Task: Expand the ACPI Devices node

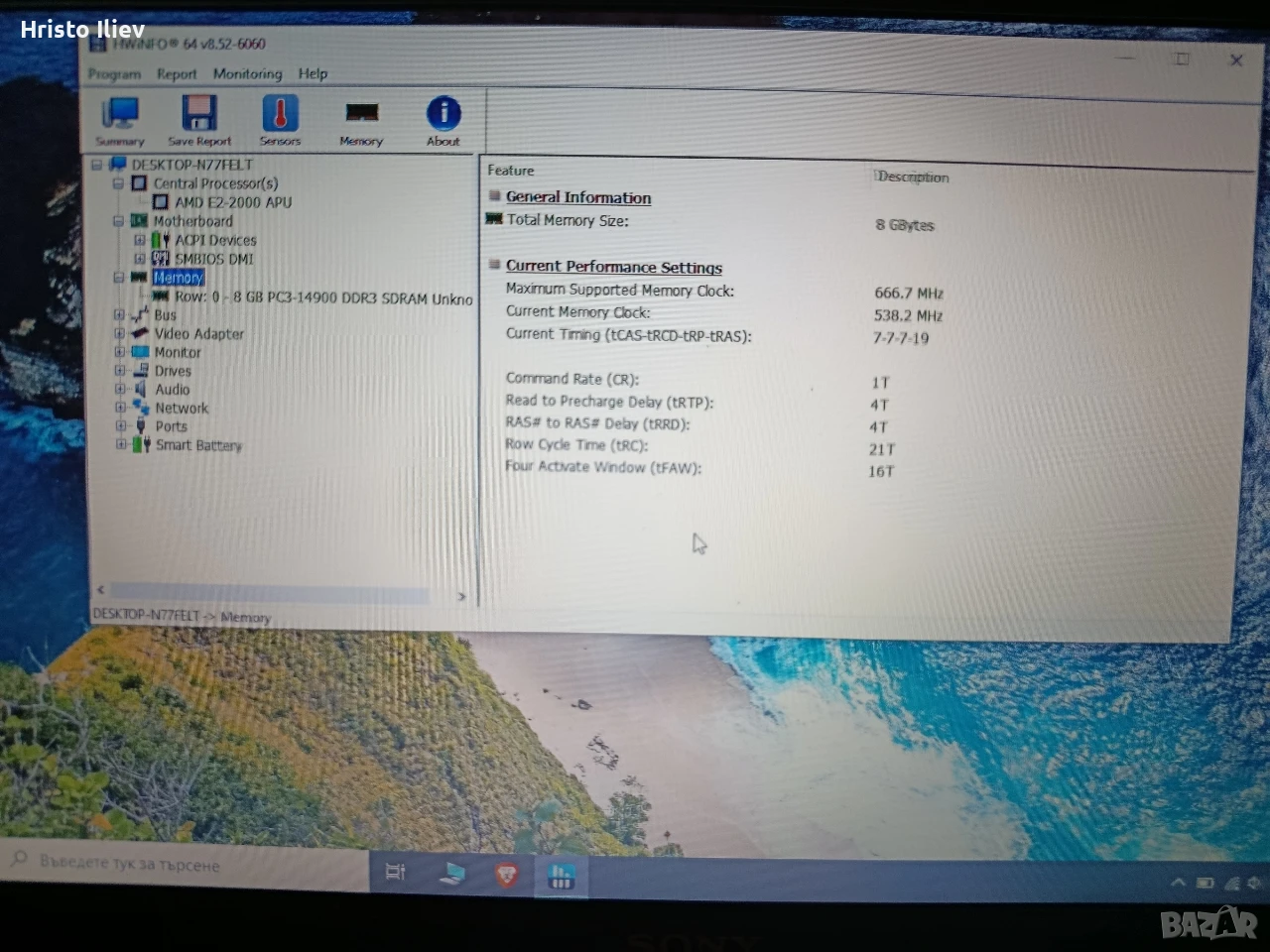Action: (140, 240)
